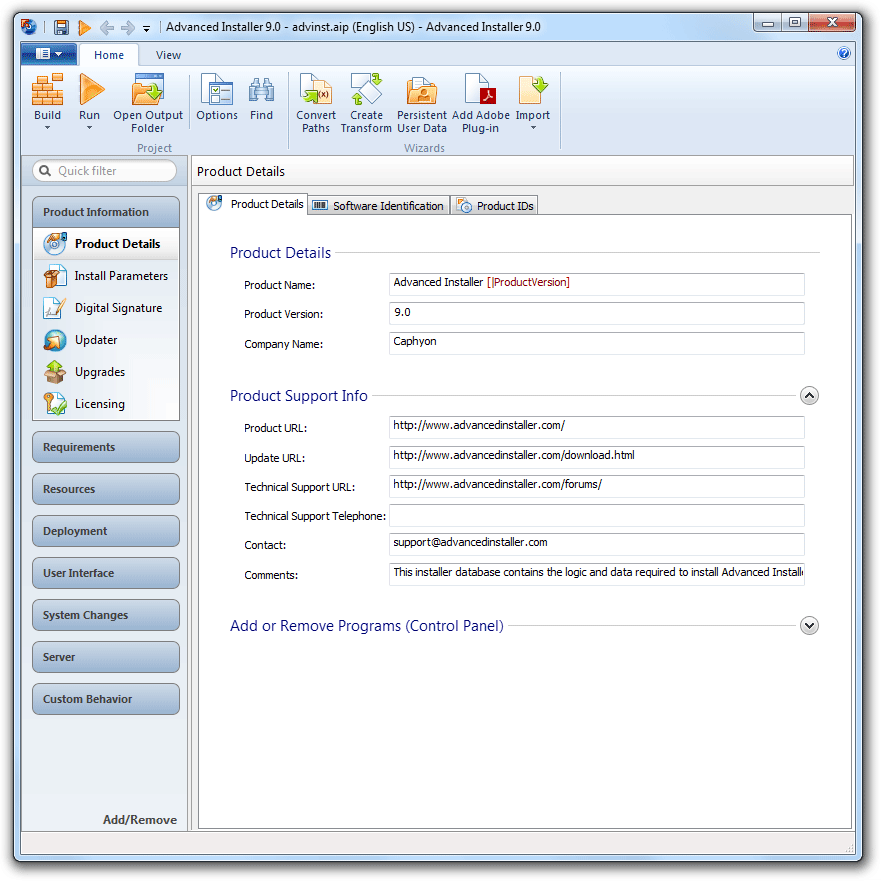The width and height of the screenshot is (881, 881).
Task: Expand the Custom Behavior group
Action: (x=106, y=700)
